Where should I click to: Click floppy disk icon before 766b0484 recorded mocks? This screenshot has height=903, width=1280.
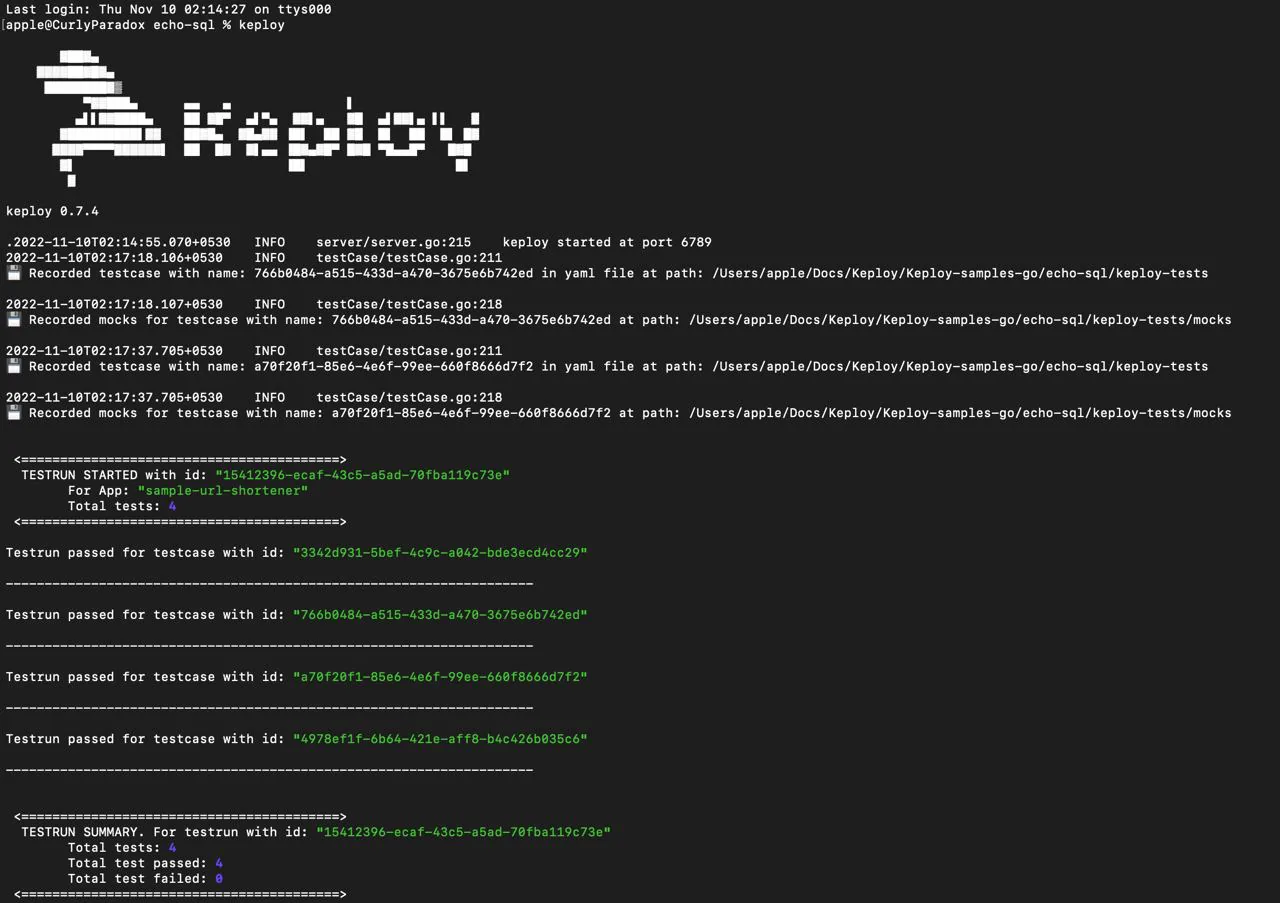(14, 320)
